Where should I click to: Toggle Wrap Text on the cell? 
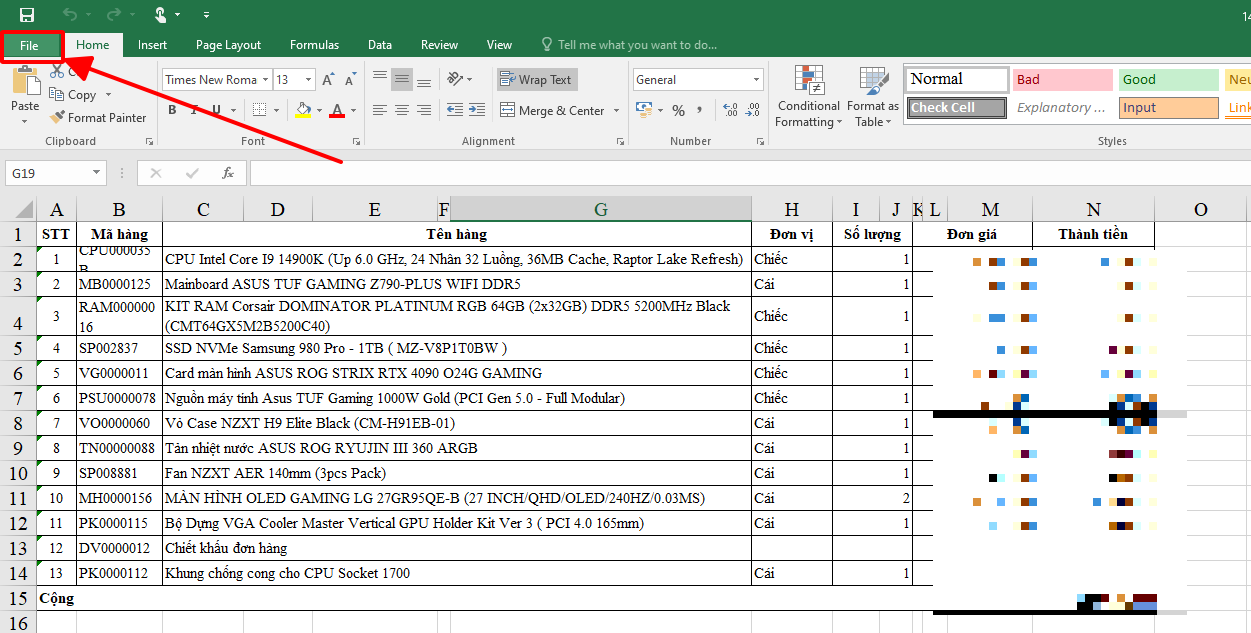pyautogui.click(x=536, y=80)
